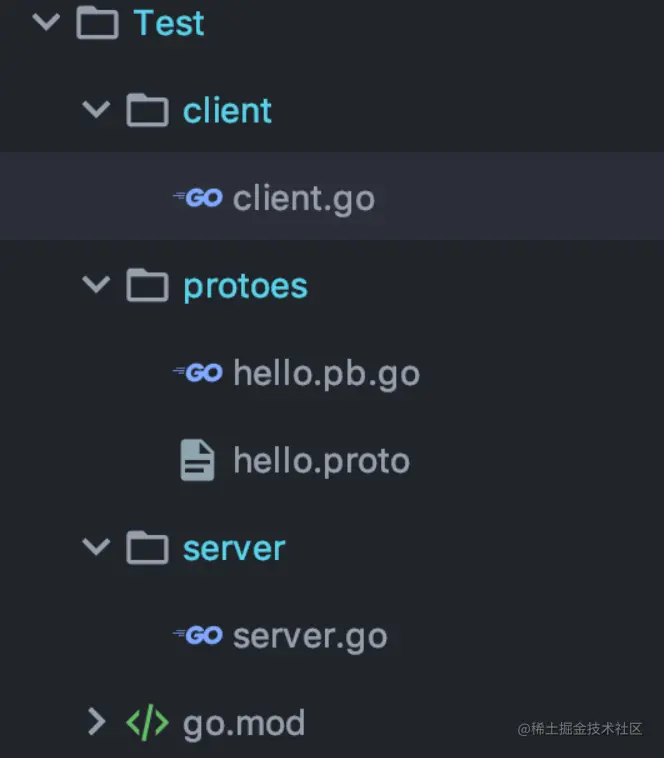The image size is (664, 758).
Task: Click the Go icon beside server.go
Action: tap(198, 635)
